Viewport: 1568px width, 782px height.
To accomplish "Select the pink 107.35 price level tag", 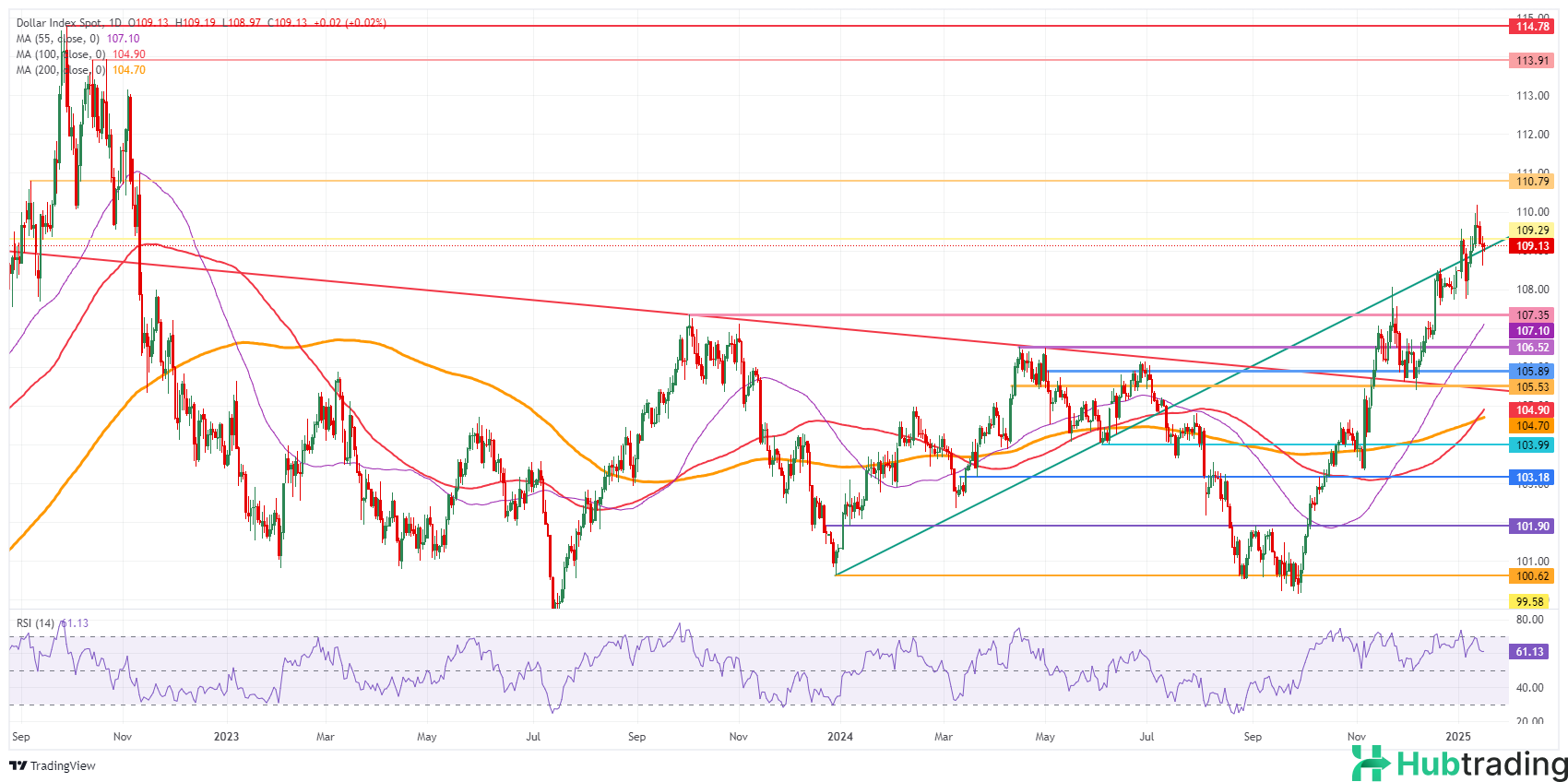I will [1532, 315].
